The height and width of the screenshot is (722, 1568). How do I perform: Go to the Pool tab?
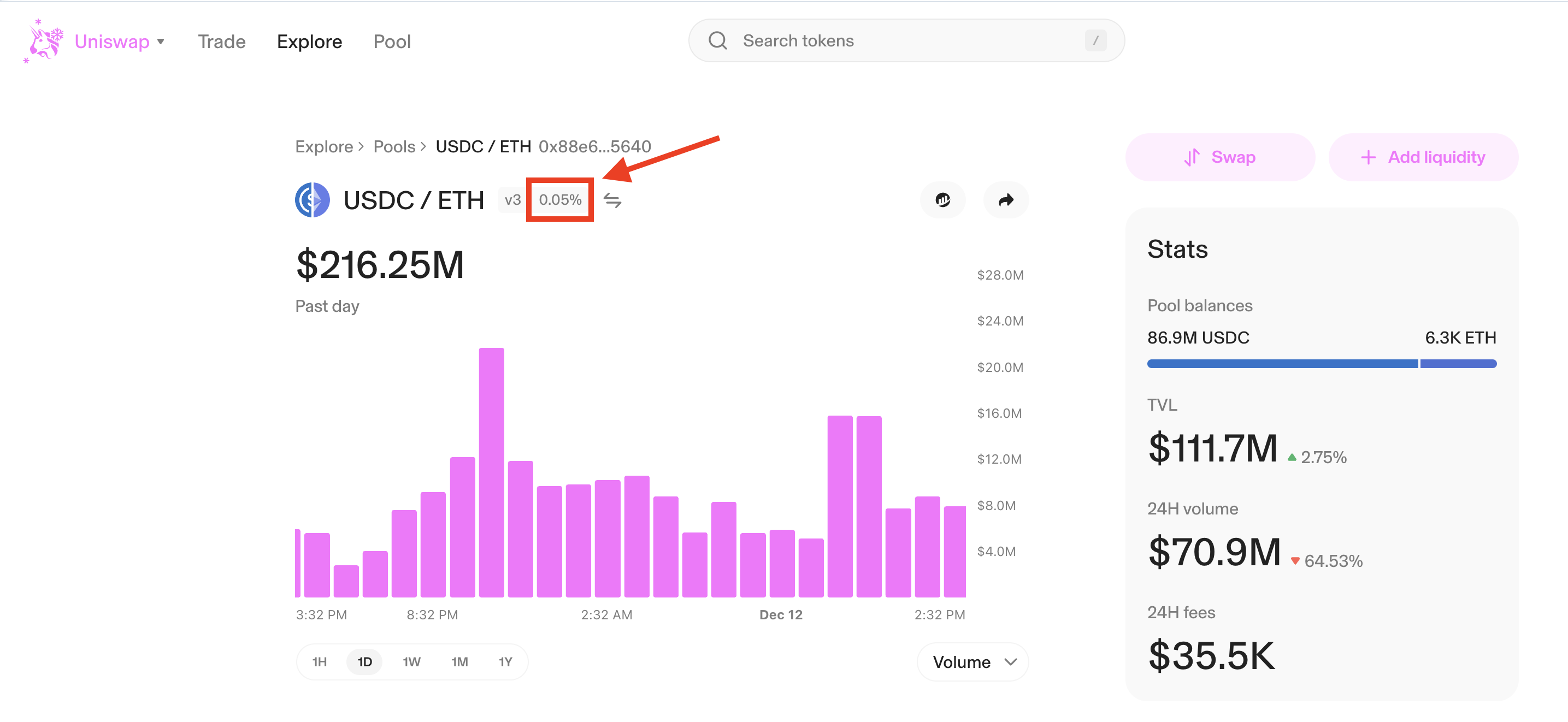pyautogui.click(x=392, y=42)
